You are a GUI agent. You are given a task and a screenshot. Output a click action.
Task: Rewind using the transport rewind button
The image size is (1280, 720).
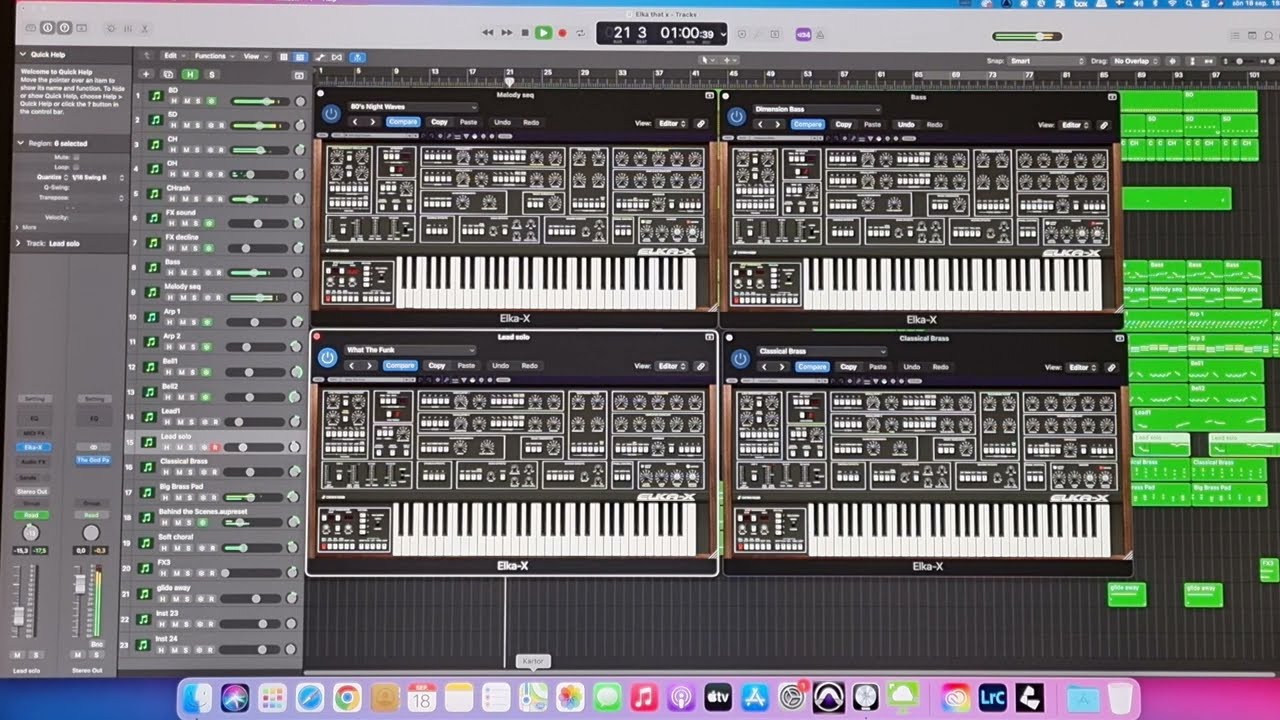[488, 33]
